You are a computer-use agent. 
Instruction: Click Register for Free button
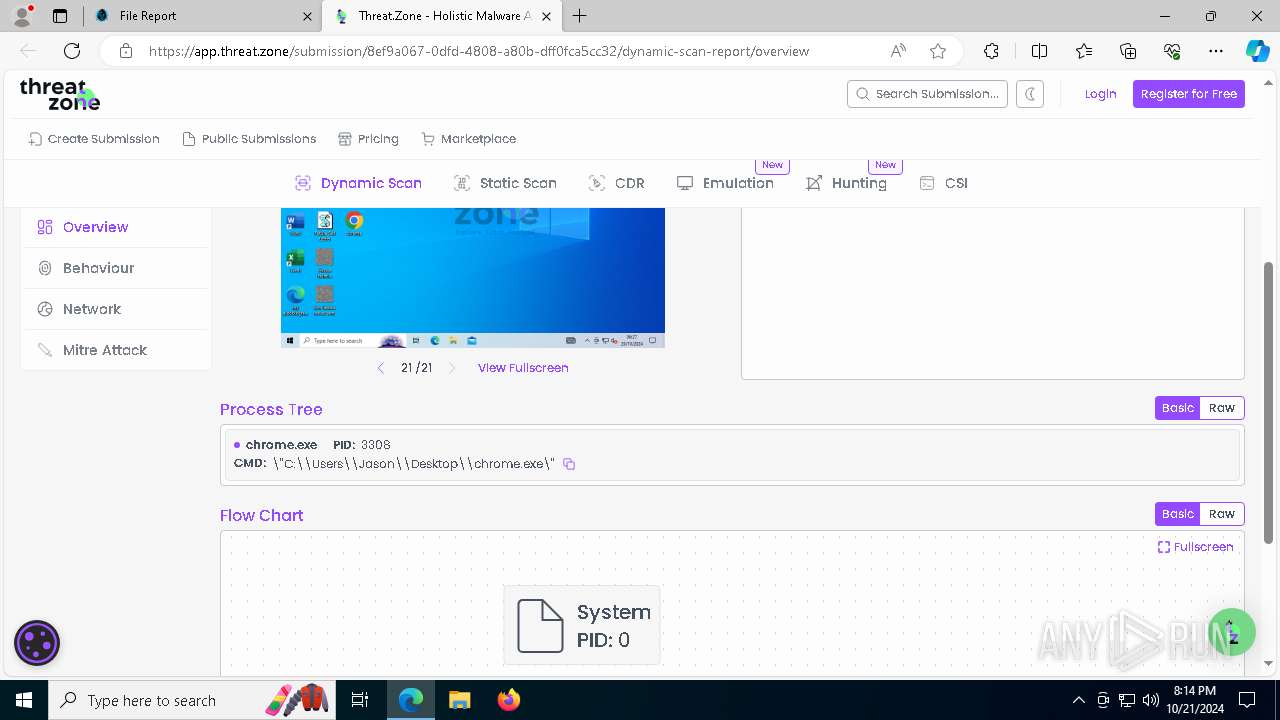(1188, 94)
